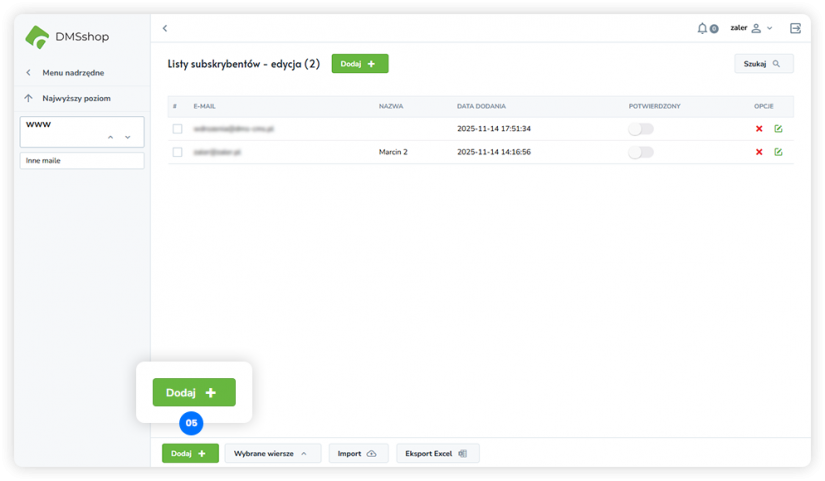Click the Szukaj search button
This screenshot has width=825, height=481.
pos(763,63)
